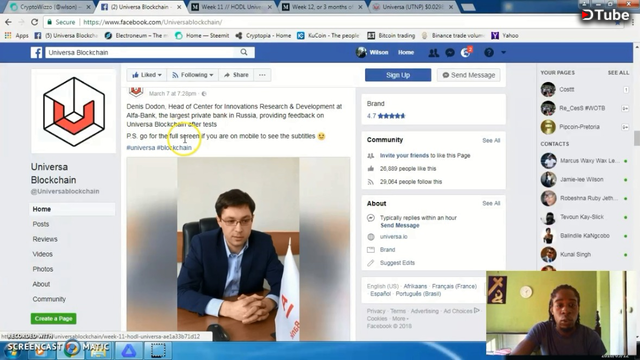This screenshot has height=360, width=640.
Task: Switch to CryptoWizzo browser tab
Action: (x=51, y=7)
